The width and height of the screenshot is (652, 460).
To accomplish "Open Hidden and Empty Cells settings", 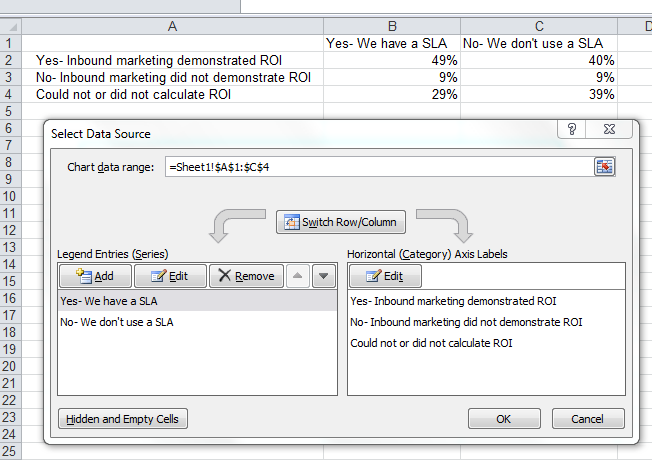I will tap(123, 419).
